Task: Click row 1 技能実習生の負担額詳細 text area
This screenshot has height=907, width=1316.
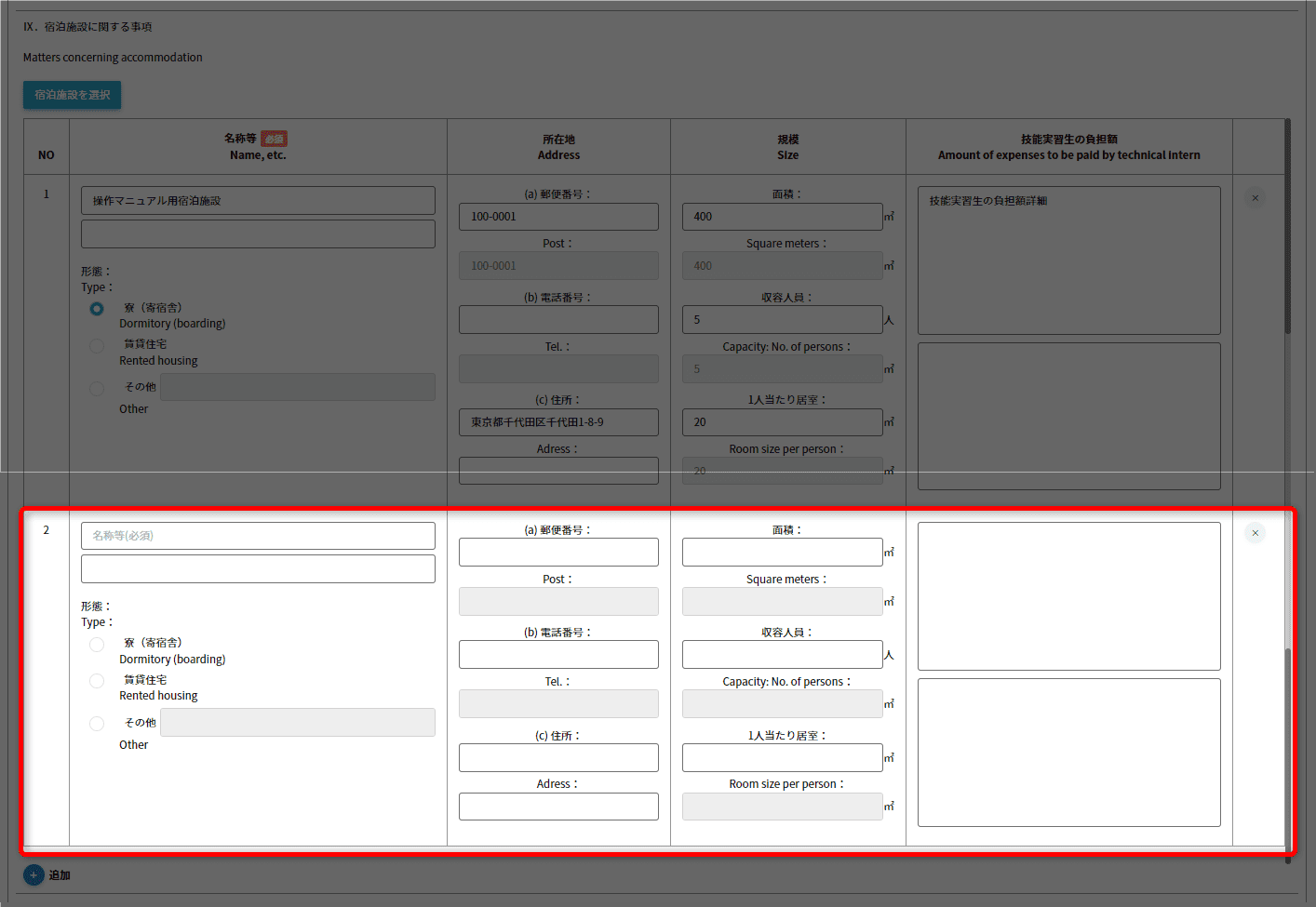Action: (x=1068, y=260)
